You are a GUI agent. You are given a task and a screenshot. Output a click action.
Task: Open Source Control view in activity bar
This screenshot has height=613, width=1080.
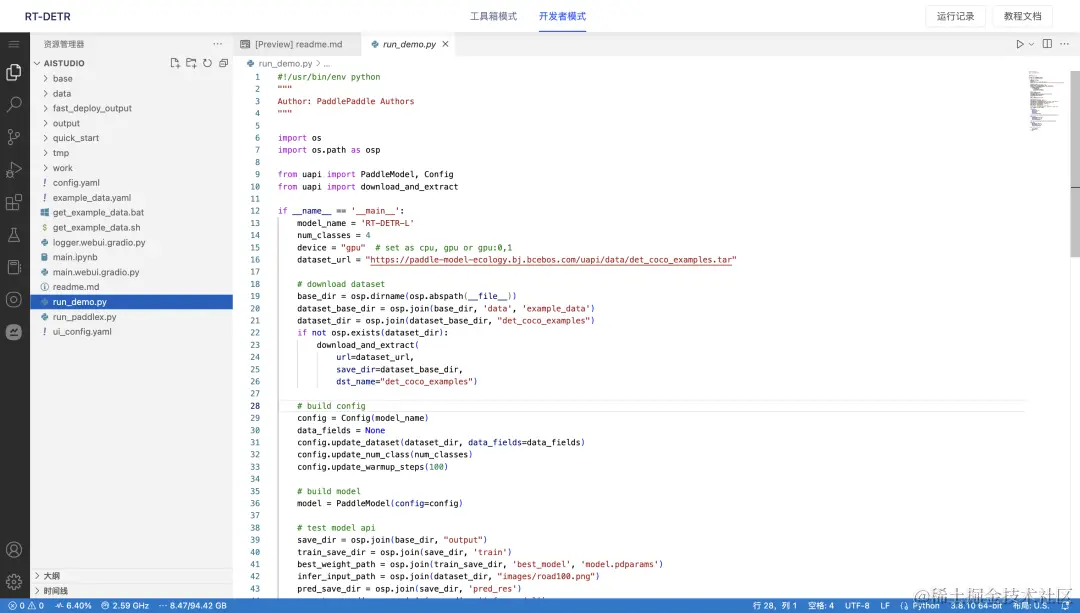[14, 137]
